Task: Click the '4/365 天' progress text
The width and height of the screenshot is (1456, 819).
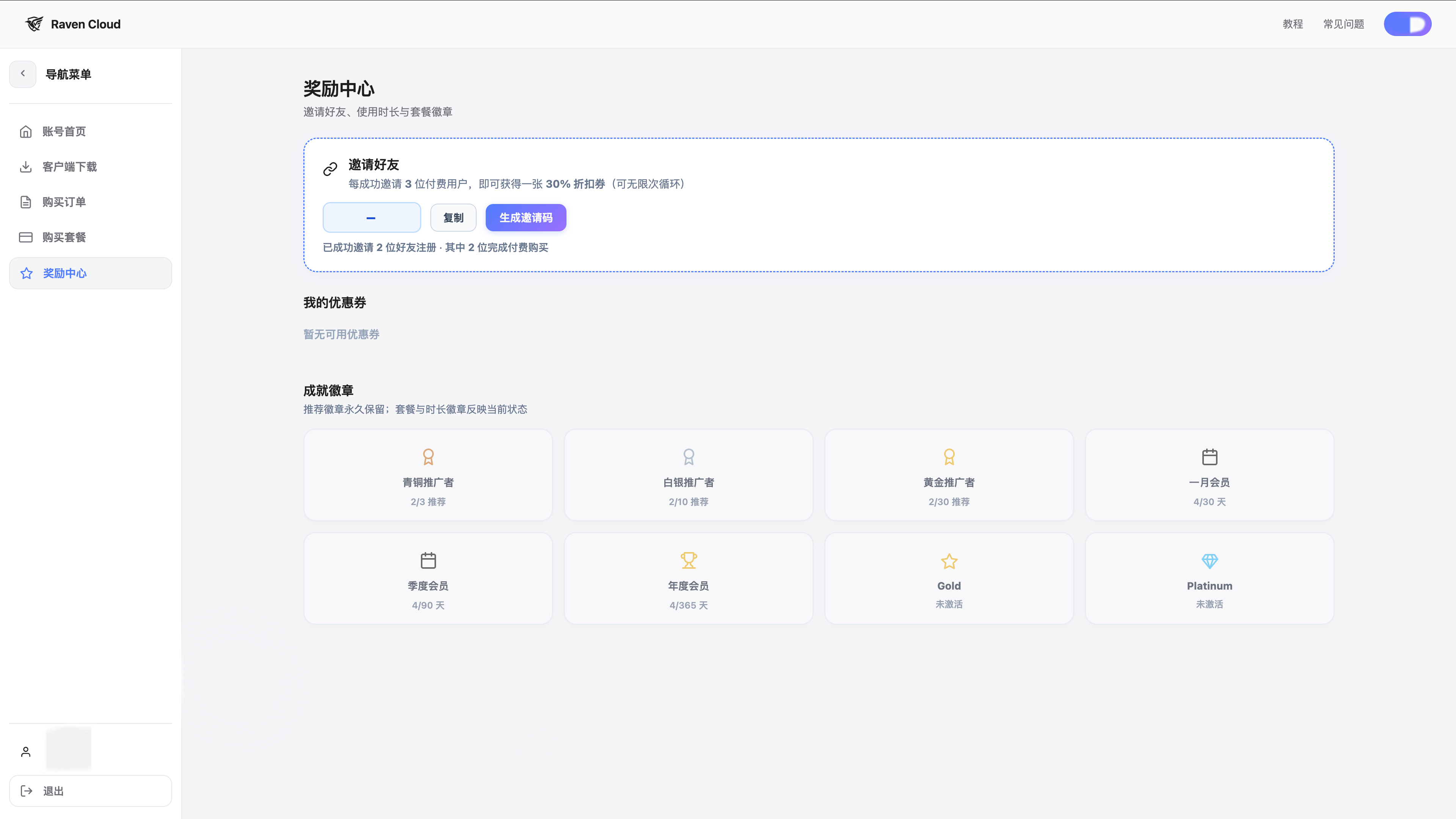Action: [x=689, y=605]
